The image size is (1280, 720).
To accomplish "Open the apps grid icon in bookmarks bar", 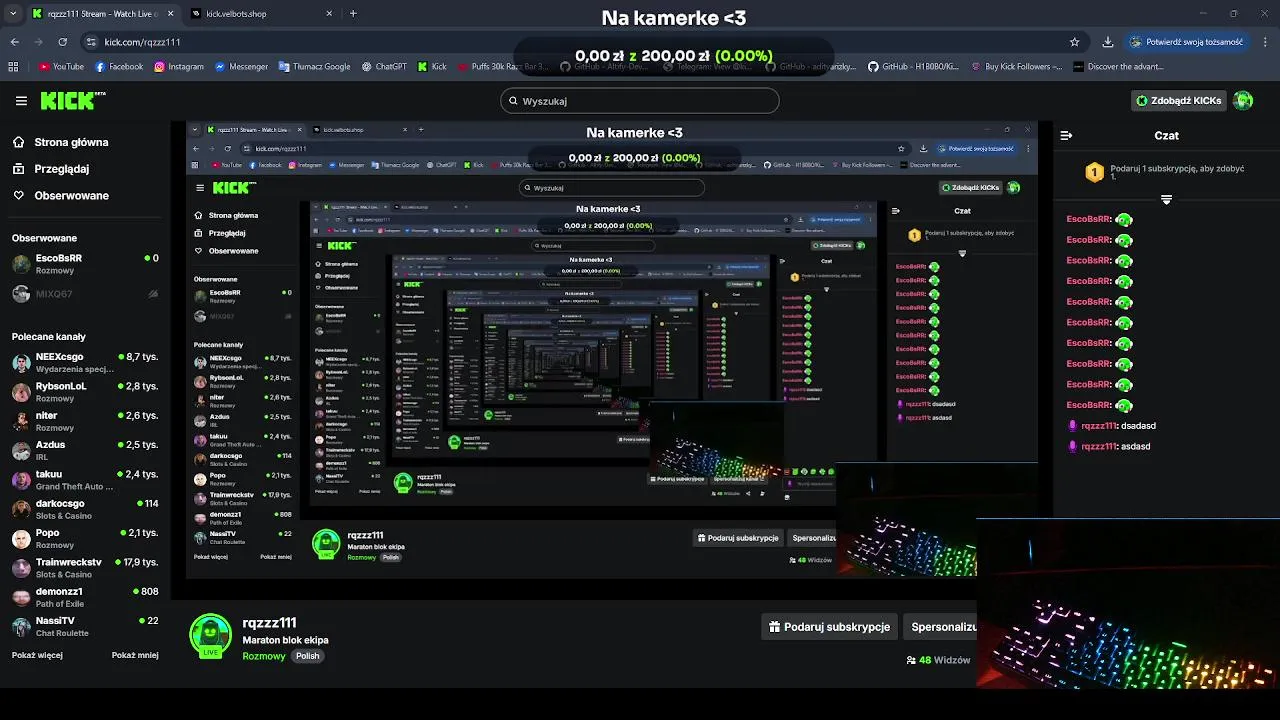I will point(13,67).
